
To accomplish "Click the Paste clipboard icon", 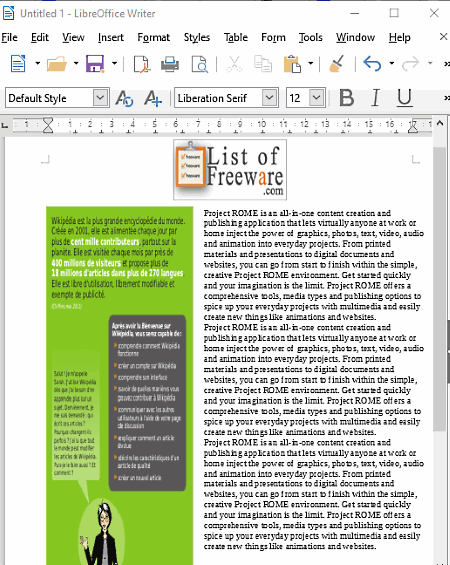I will [x=292, y=64].
